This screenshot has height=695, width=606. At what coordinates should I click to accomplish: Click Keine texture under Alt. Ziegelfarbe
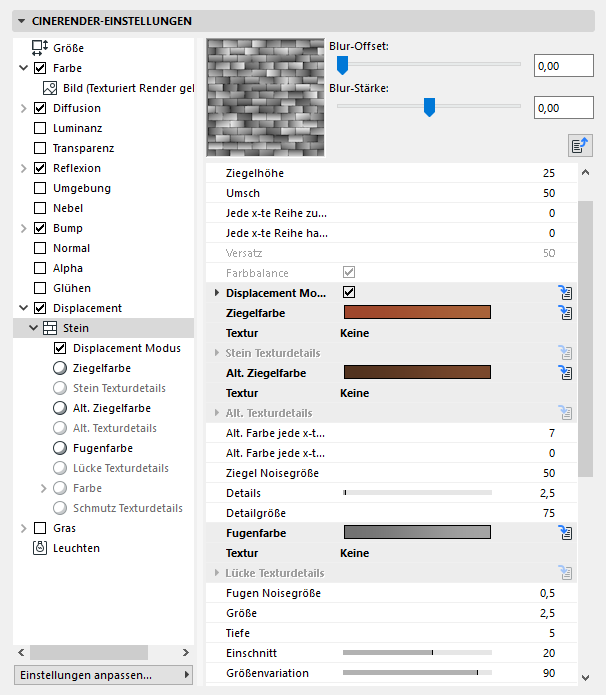click(x=354, y=393)
